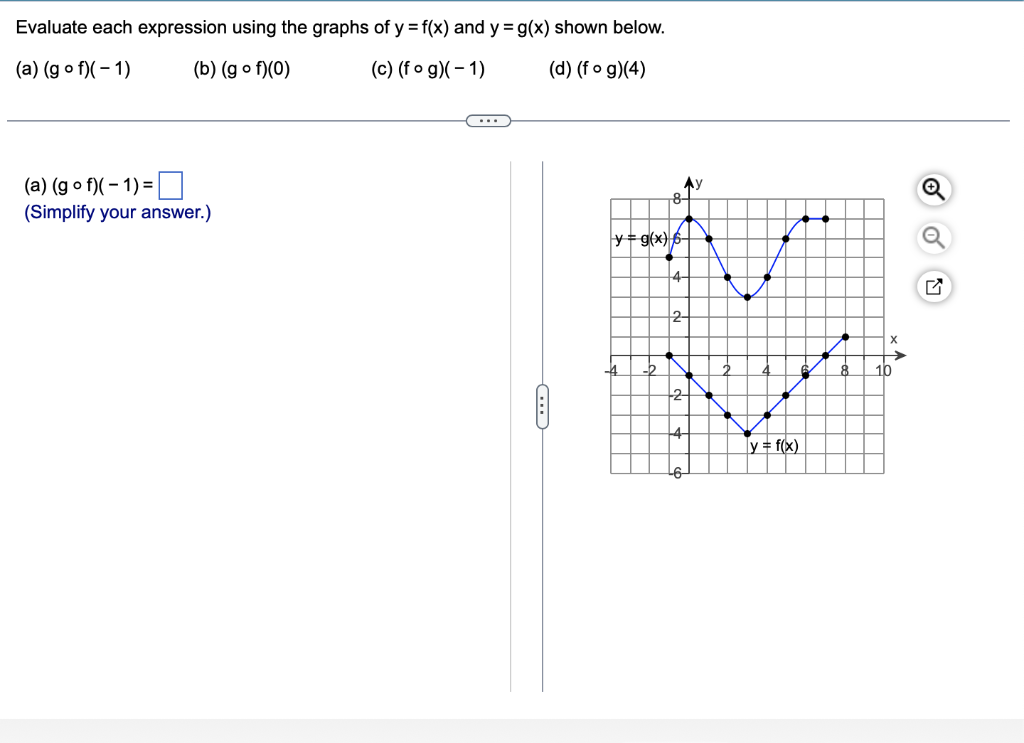Viewport: 1024px width, 743px height.
Task: Click the bottom circular icon in the graph toolbar
Action: click(933, 287)
